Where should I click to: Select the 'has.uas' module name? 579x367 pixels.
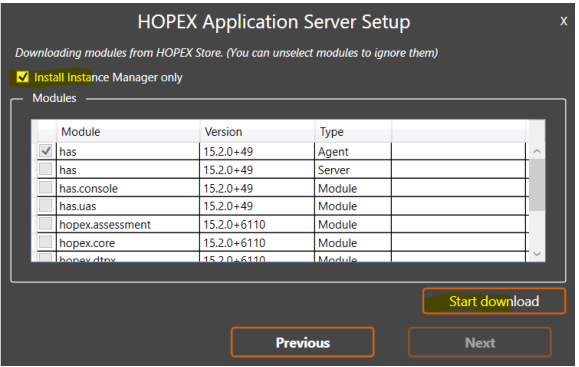point(78,206)
